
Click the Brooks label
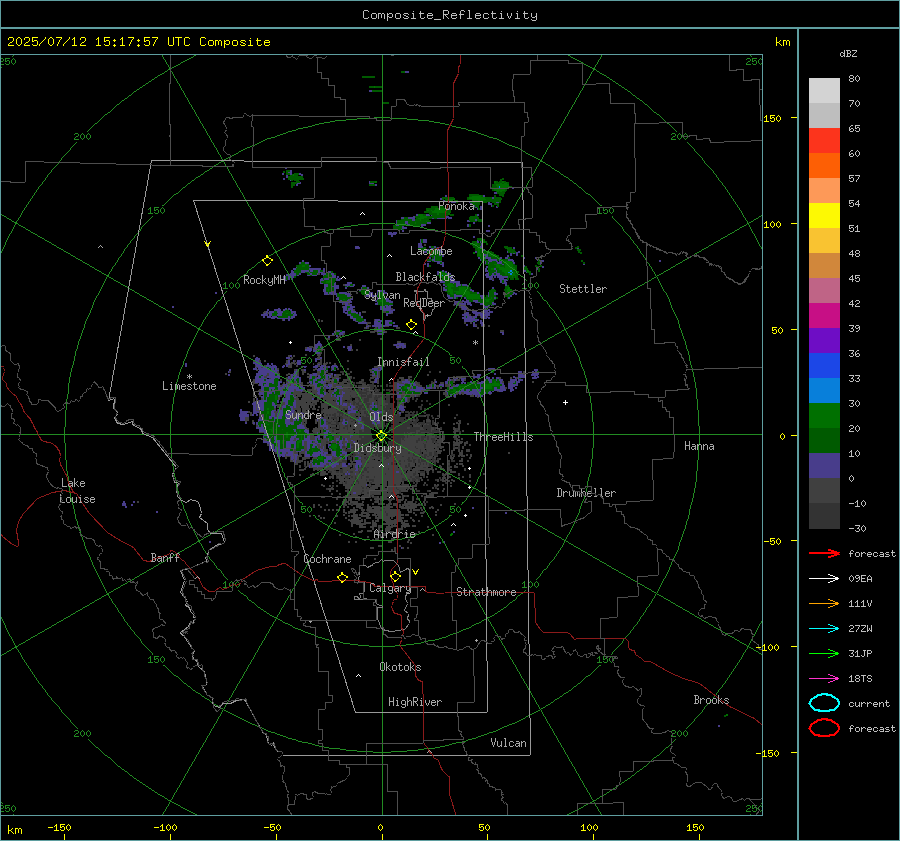[x=711, y=700]
